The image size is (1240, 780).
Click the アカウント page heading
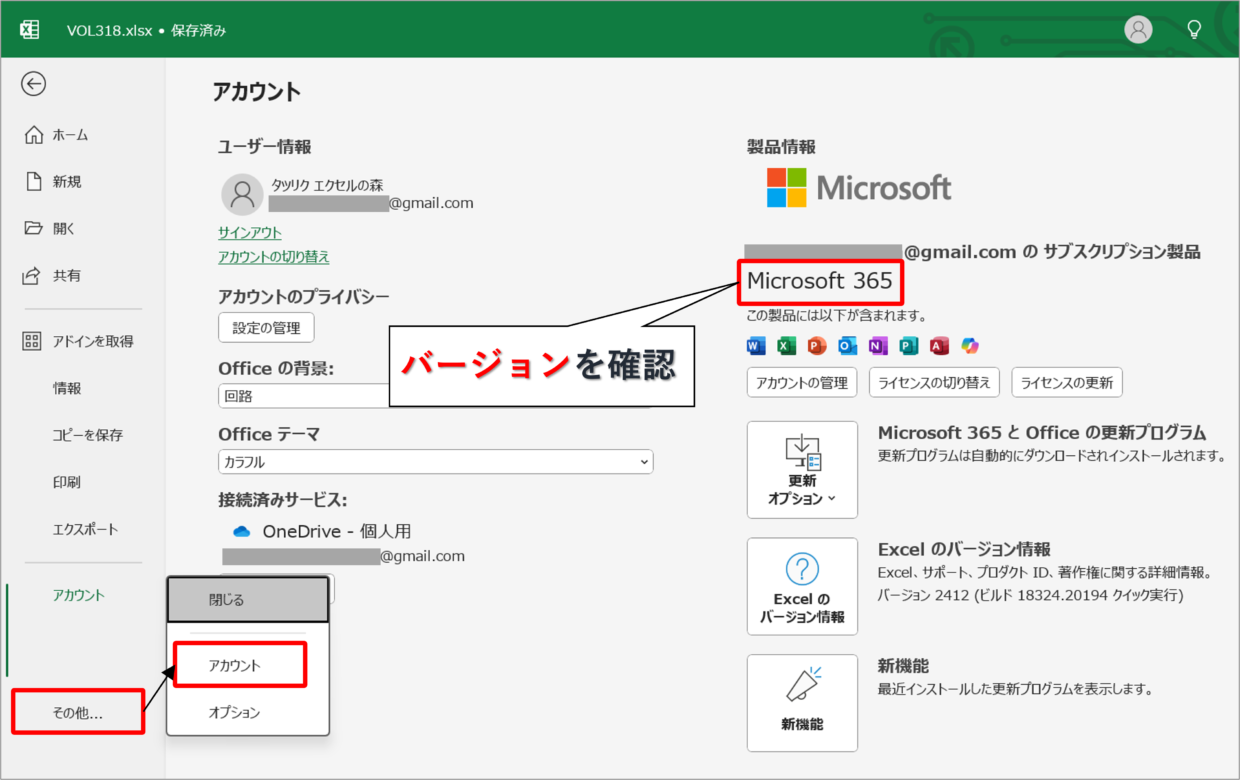(257, 92)
